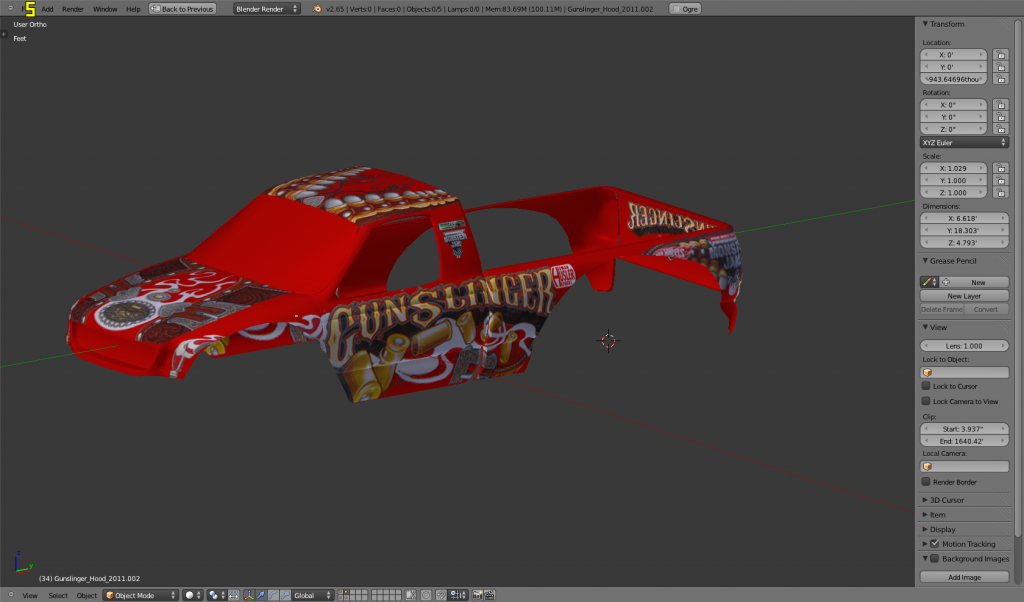Toggle the lock layers to scene icon
This screenshot has width=1024, height=602.
(x=411, y=595)
